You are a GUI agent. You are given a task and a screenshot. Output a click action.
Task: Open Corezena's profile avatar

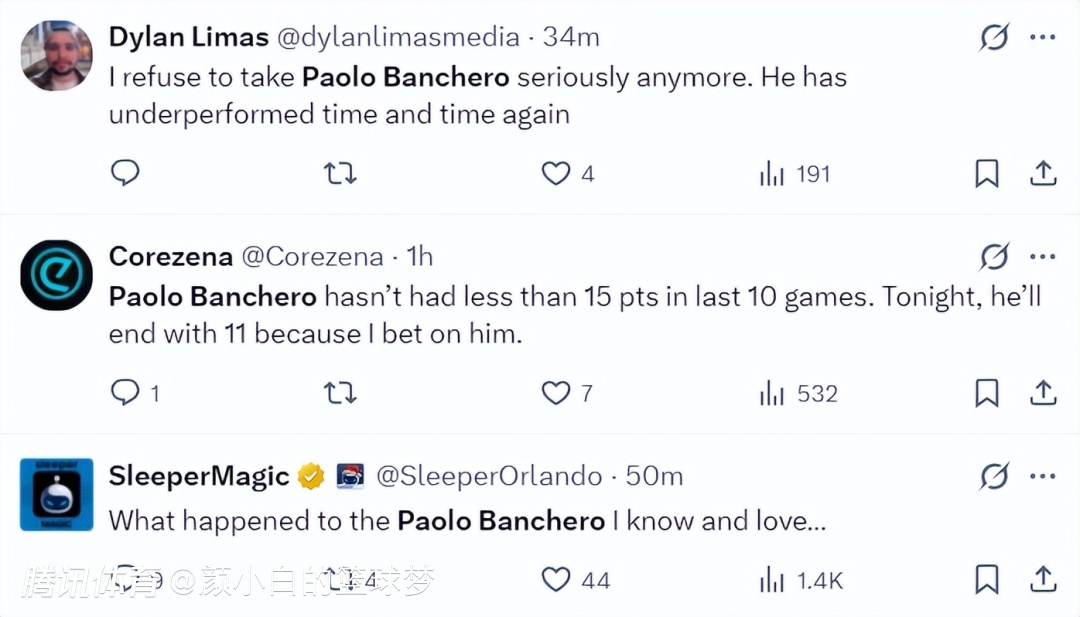pyautogui.click(x=56, y=275)
